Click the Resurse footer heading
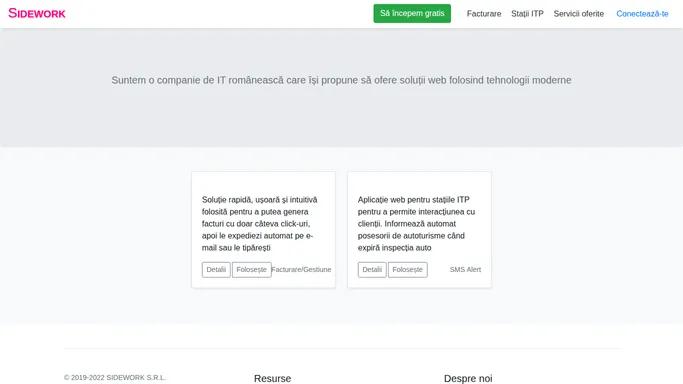This screenshot has width=683, height=384. pyautogui.click(x=272, y=378)
